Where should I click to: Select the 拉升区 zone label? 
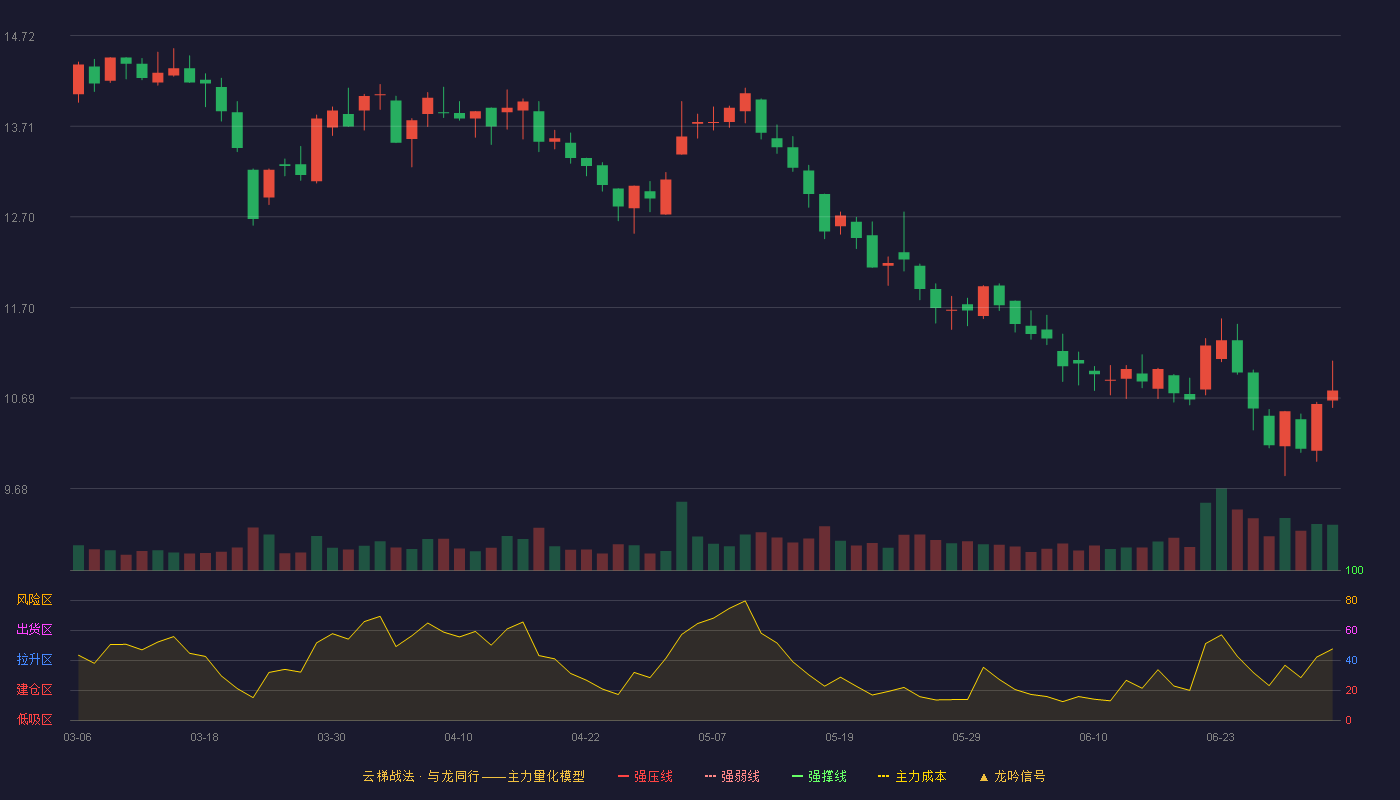(34, 660)
